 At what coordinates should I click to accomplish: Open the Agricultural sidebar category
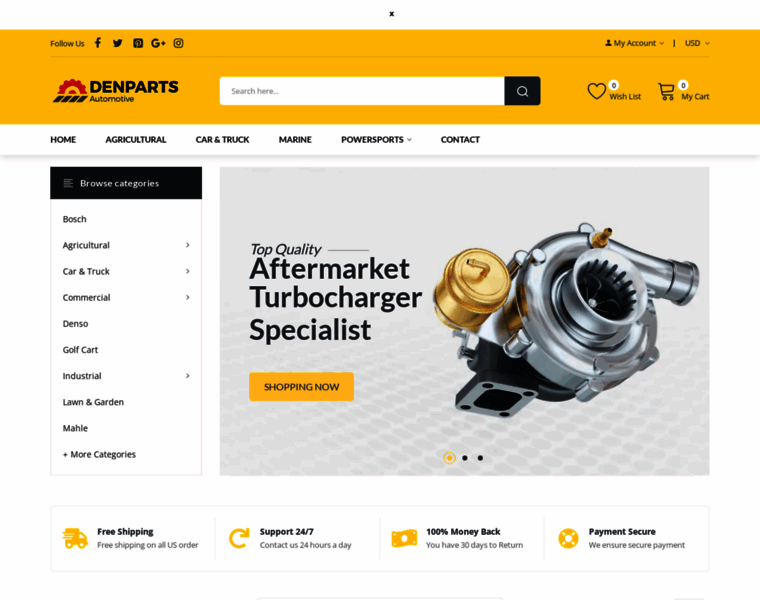coord(86,245)
